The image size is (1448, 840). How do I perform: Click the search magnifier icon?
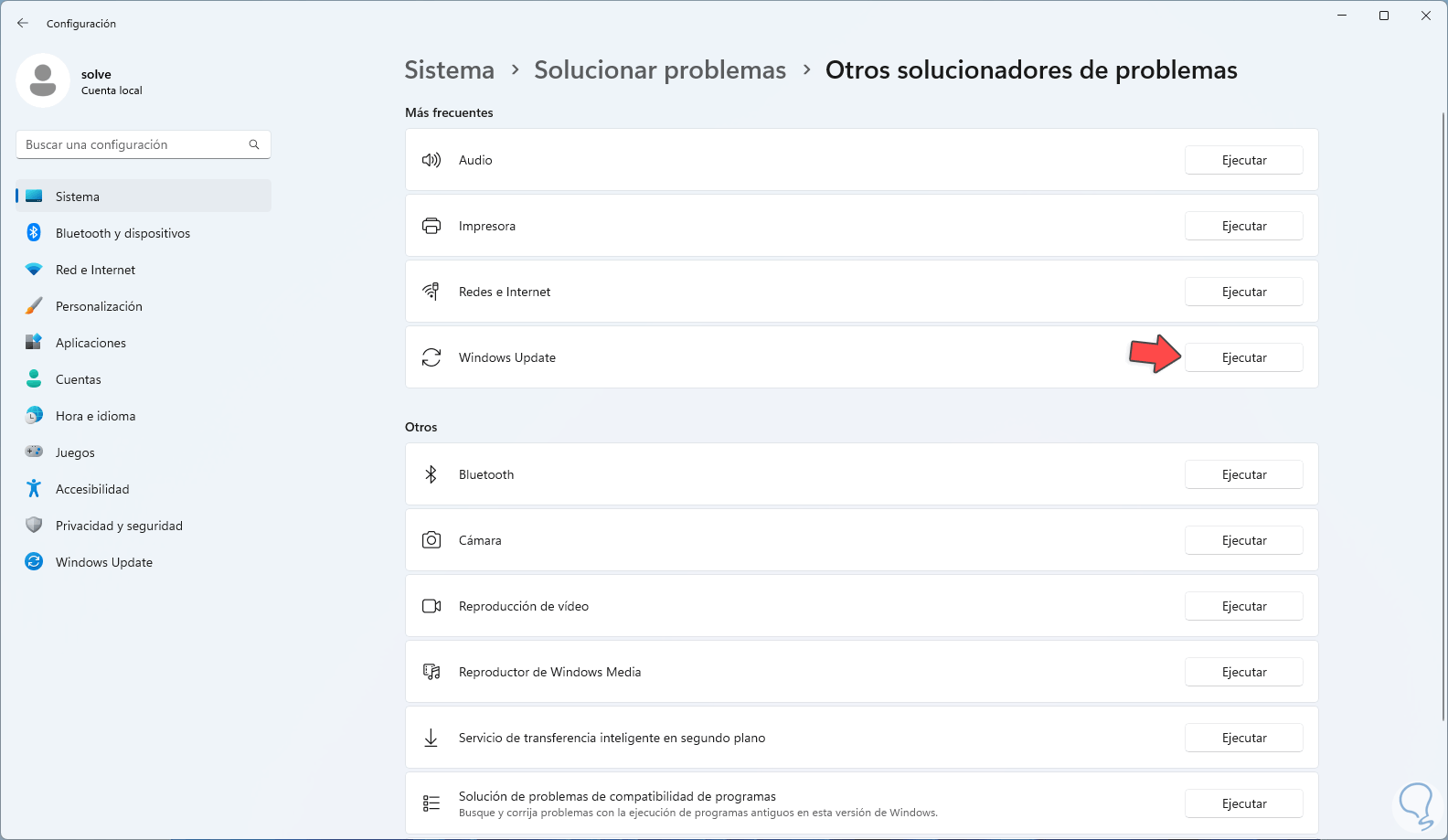coord(254,144)
